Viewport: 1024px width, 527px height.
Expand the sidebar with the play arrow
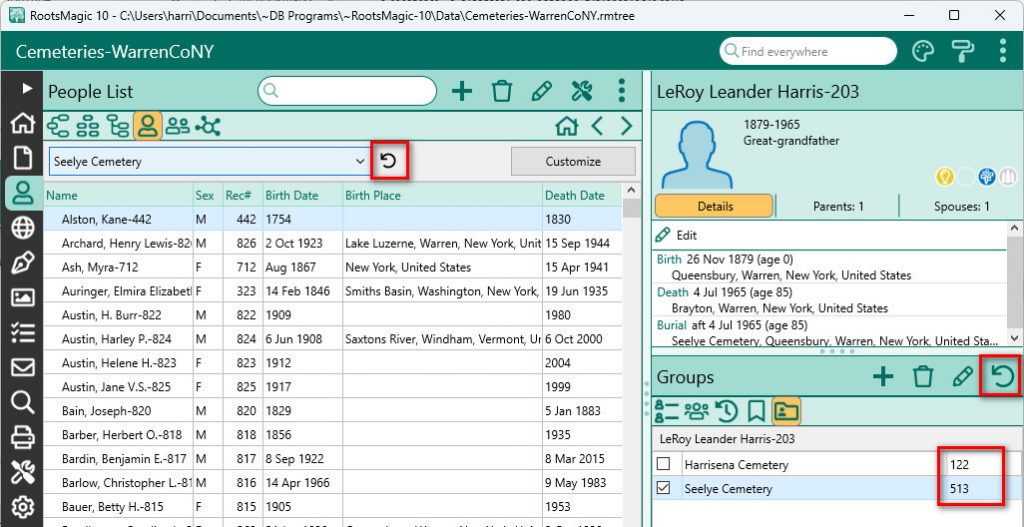tap(26, 88)
